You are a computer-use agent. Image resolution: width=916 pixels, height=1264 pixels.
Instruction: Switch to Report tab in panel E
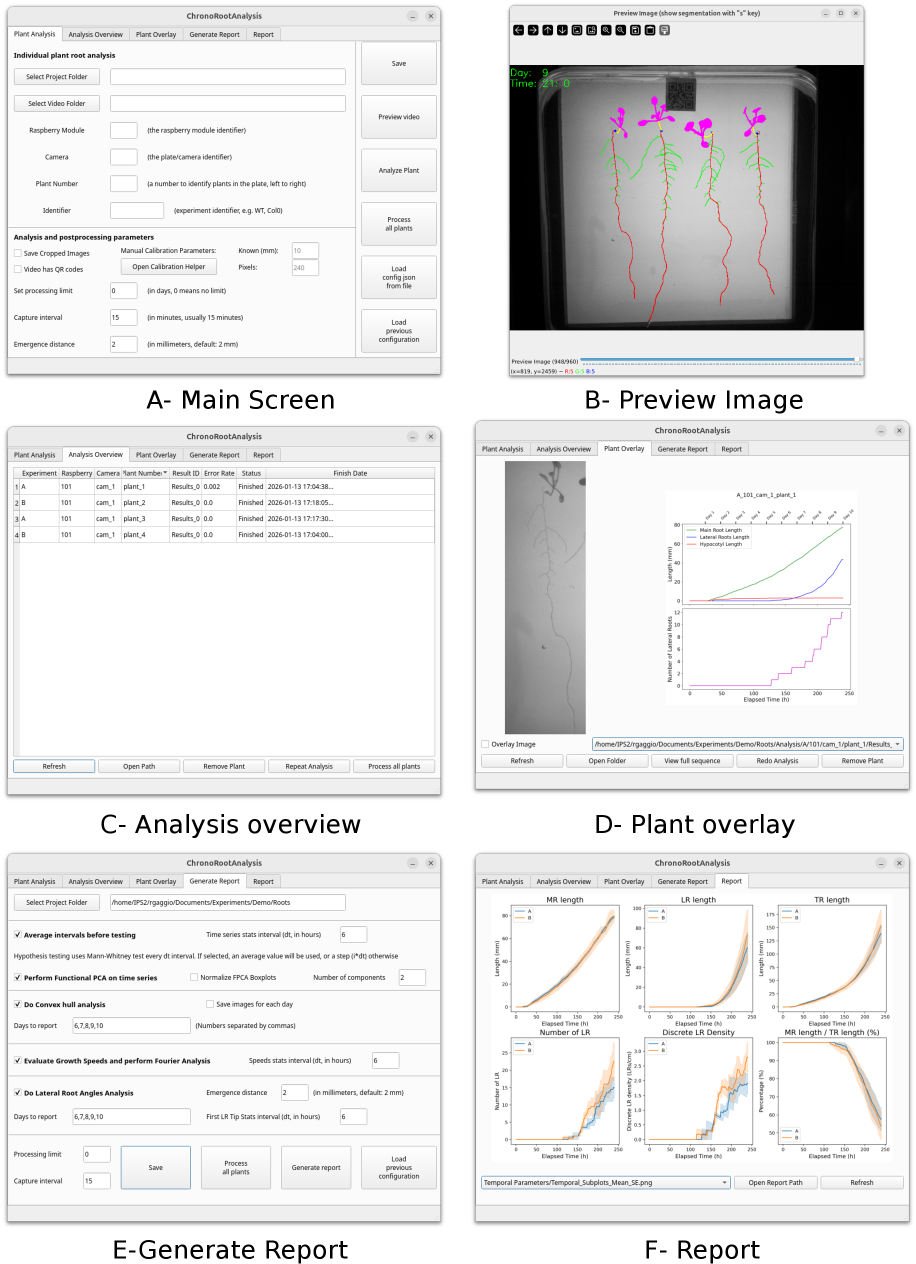click(x=263, y=881)
